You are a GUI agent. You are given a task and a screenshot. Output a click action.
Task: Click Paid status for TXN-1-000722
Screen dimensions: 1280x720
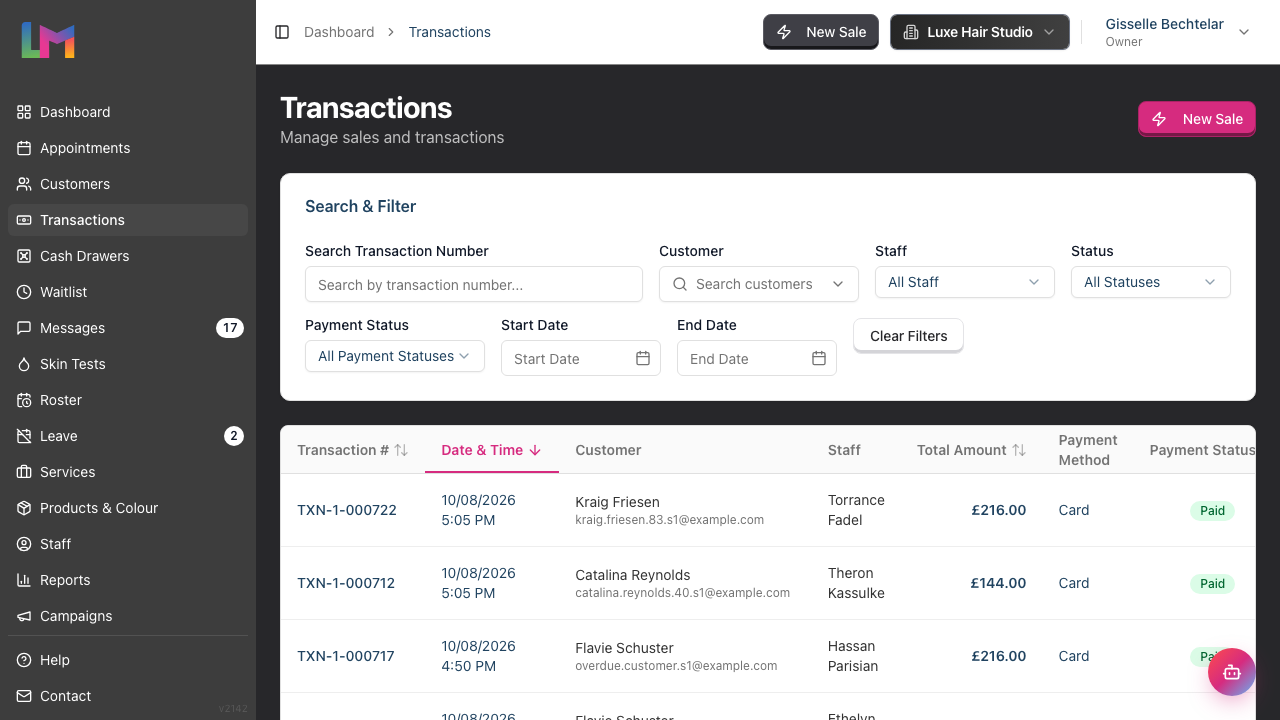coord(1212,510)
